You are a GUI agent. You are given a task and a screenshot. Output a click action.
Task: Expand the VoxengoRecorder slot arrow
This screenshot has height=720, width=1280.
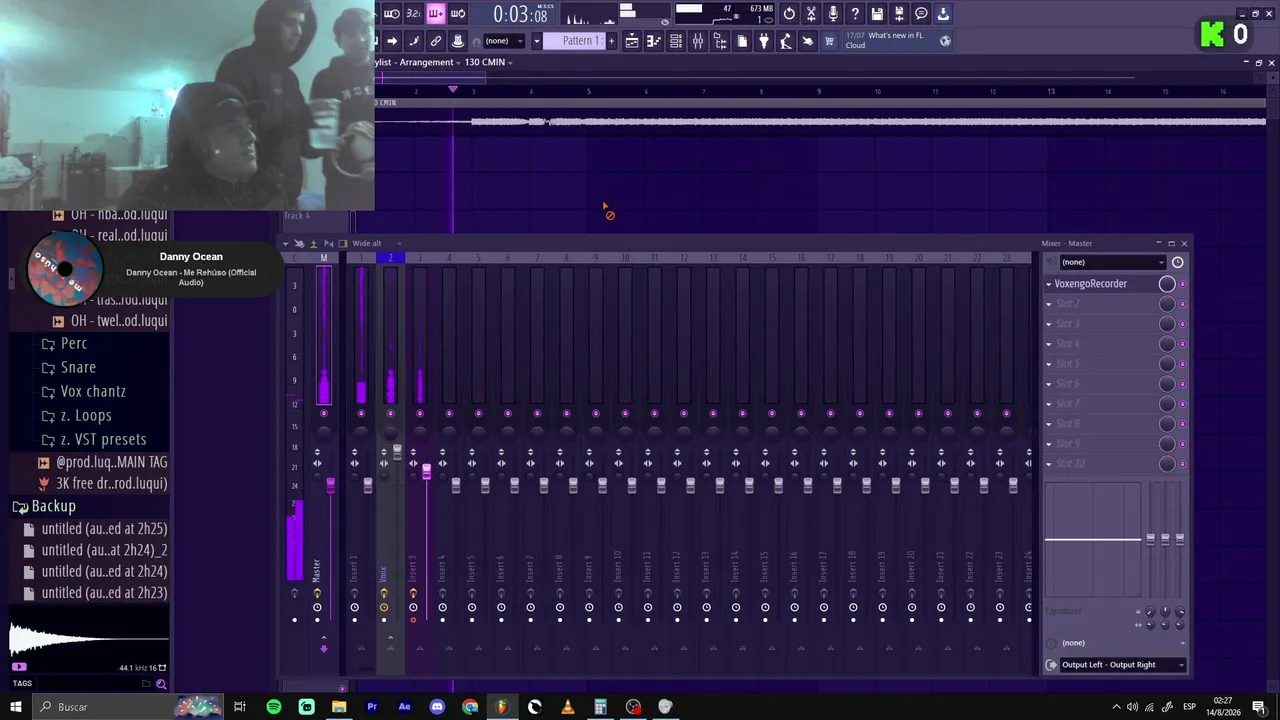coord(1049,284)
